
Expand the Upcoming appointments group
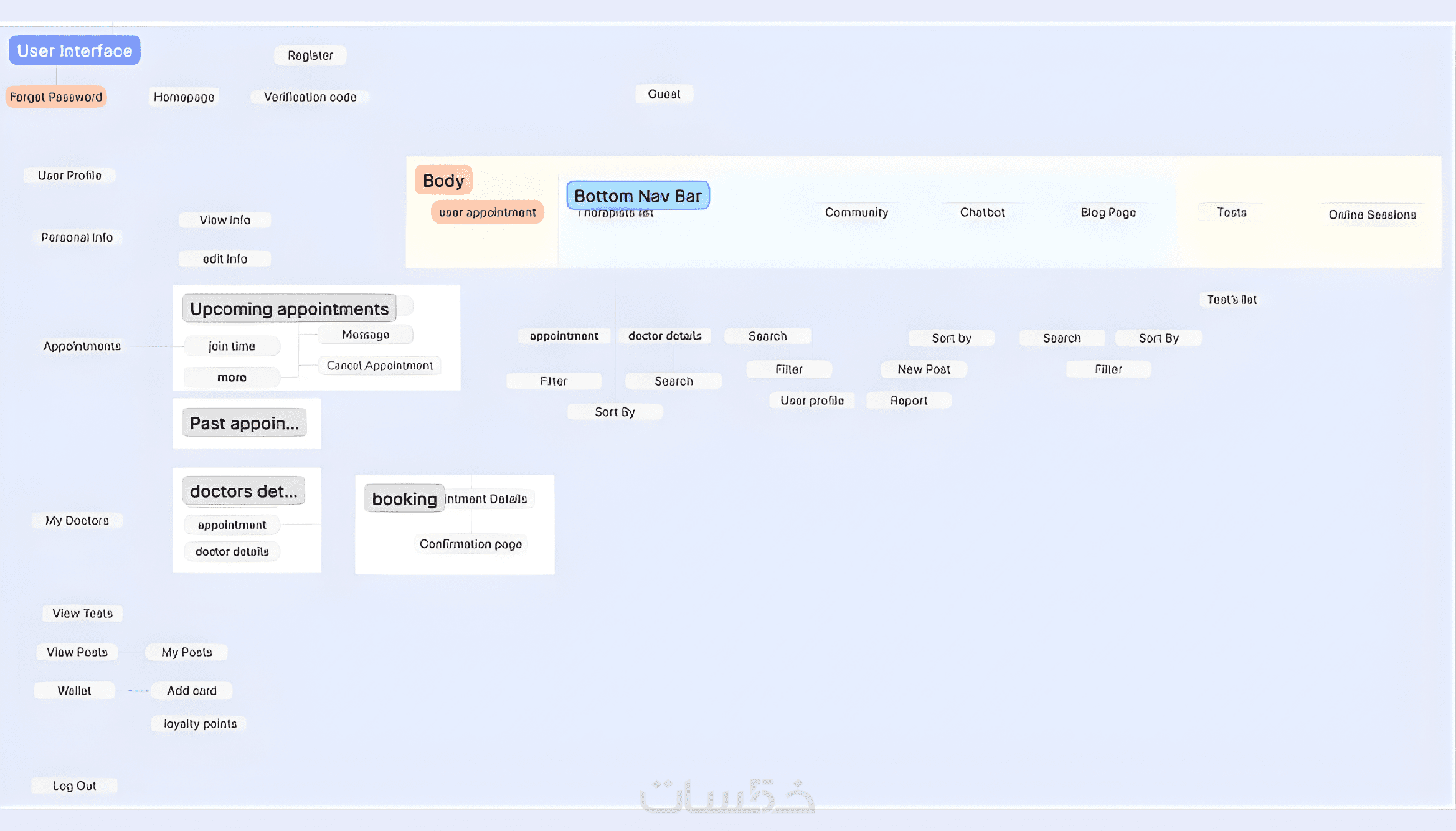(289, 308)
